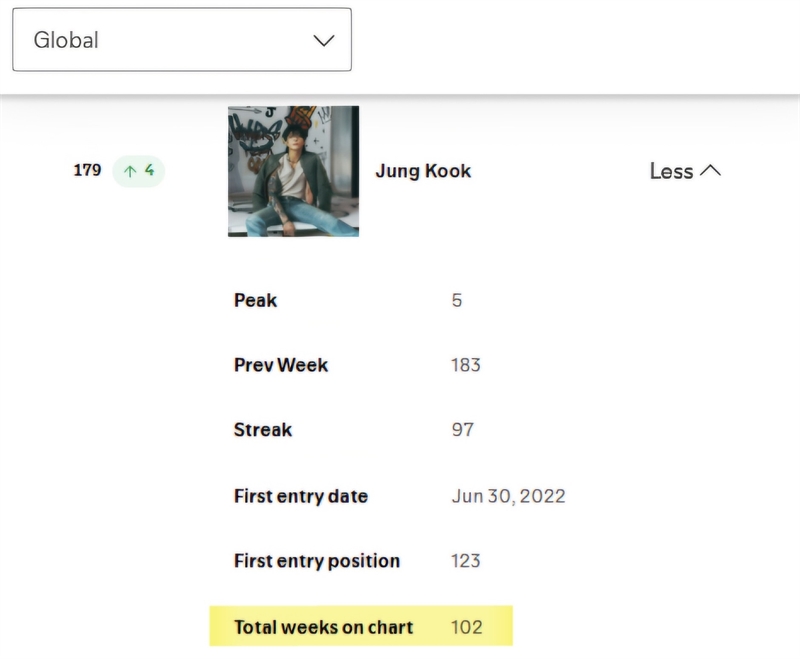The width and height of the screenshot is (800, 659).
Task: Click the dropdown chevron arrow icon
Action: [x=323, y=40]
